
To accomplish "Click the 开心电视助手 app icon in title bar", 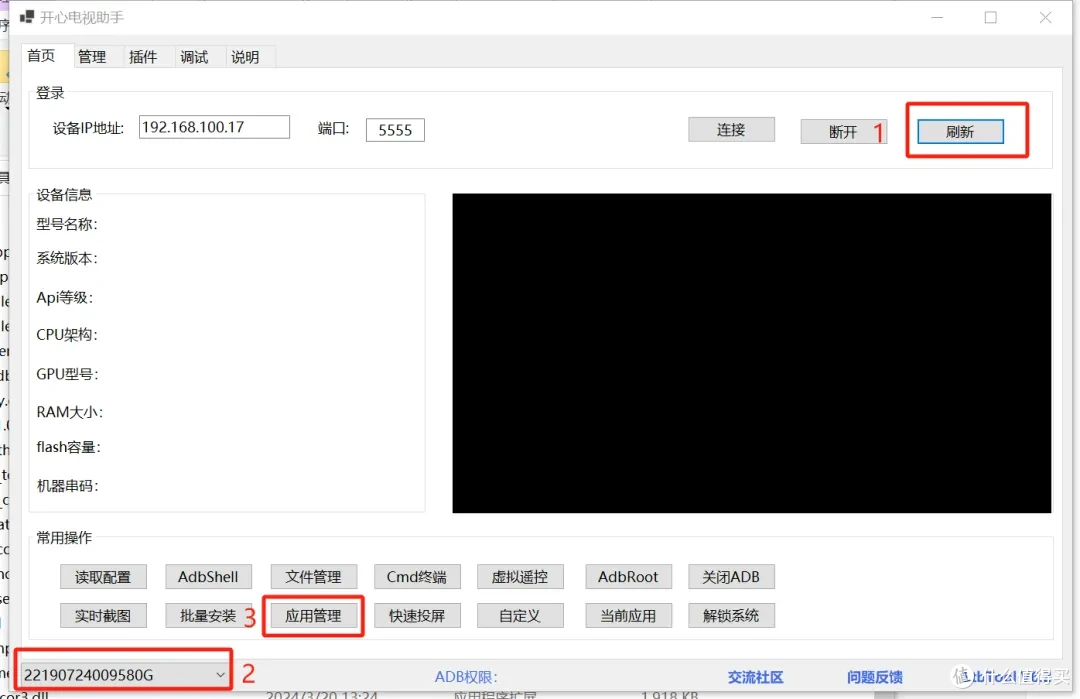I will (27, 17).
